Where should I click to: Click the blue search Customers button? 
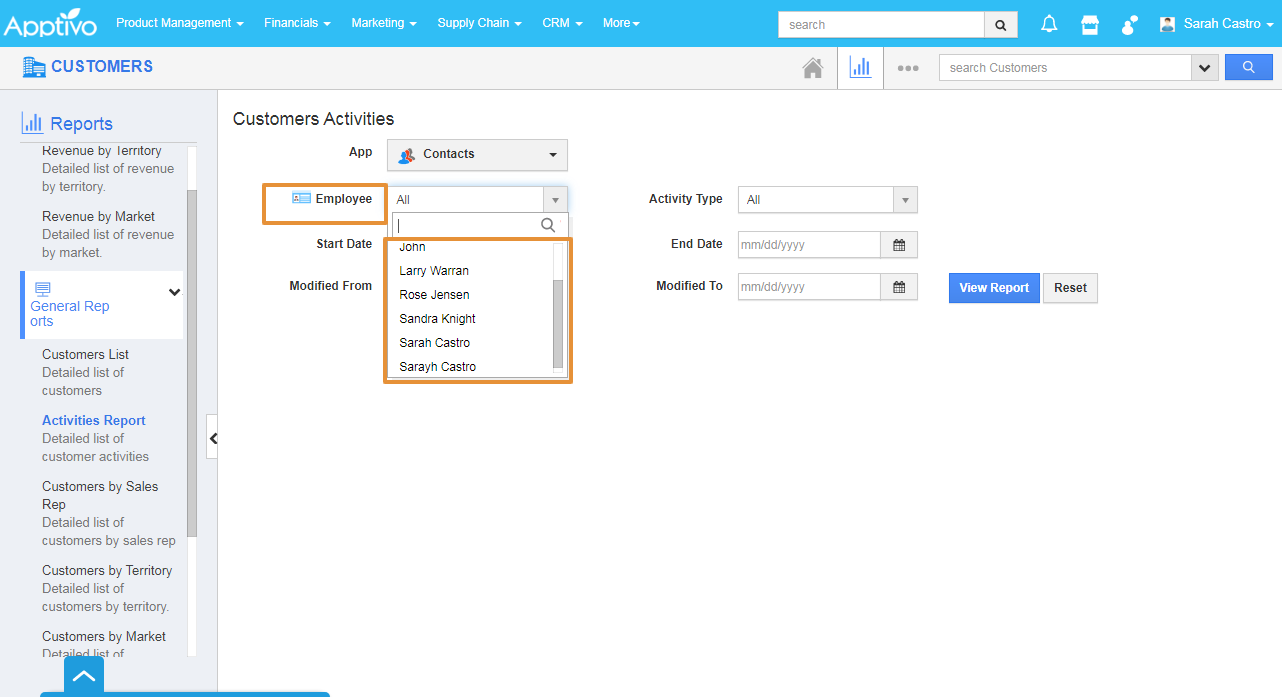pos(1248,68)
